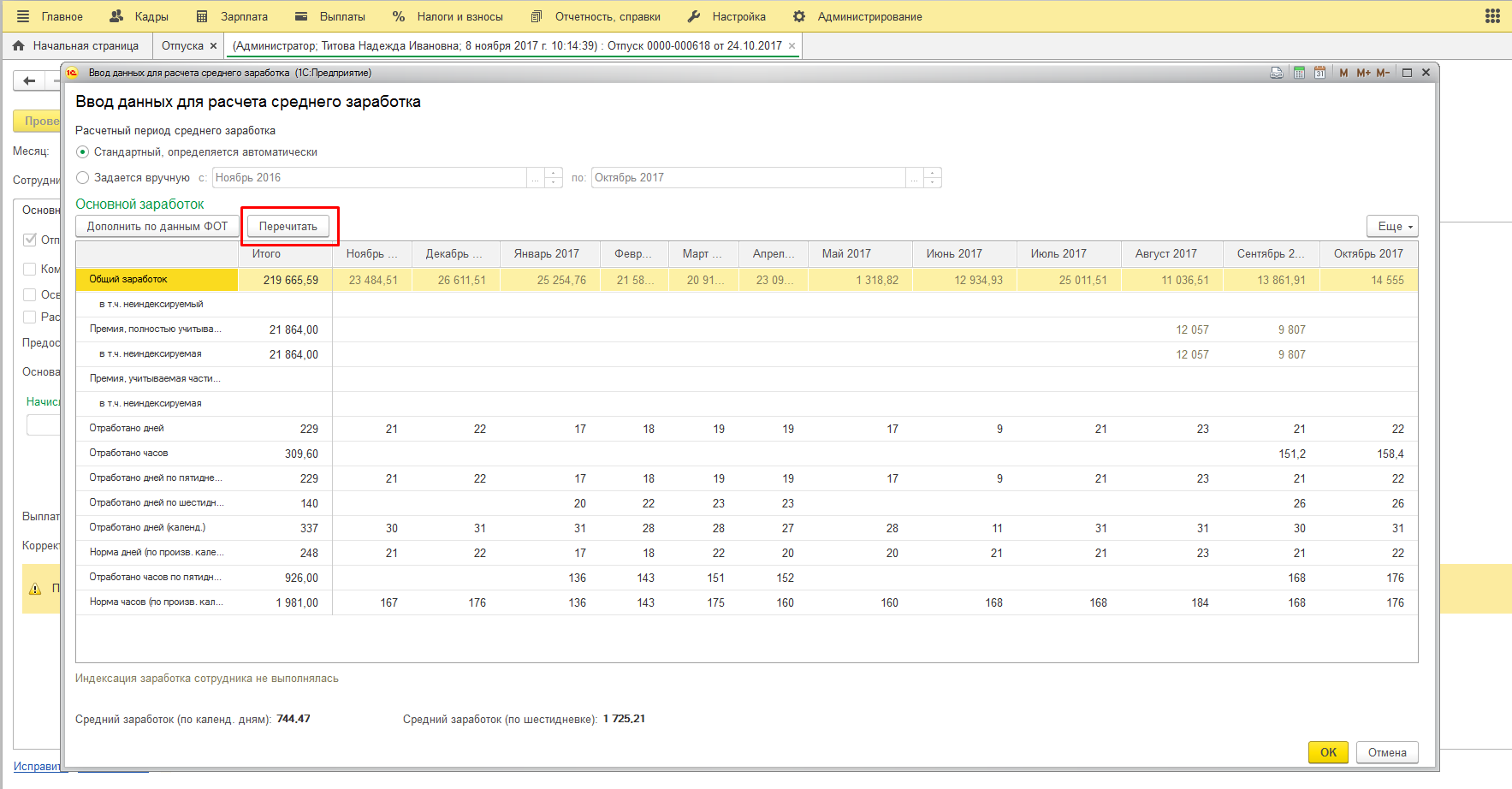This screenshot has height=789, width=1512.
Task: Select 'Стандартный, определяется автоматически' radio option
Action: point(83,152)
